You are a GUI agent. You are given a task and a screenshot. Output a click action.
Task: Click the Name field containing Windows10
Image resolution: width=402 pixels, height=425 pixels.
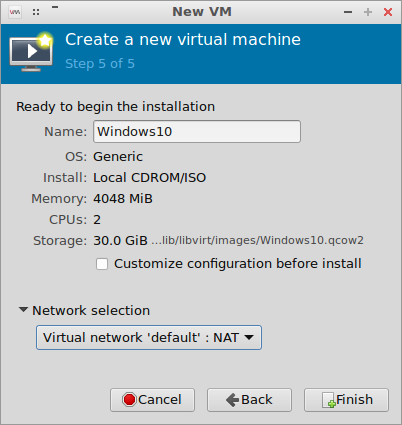pos(197,132)
